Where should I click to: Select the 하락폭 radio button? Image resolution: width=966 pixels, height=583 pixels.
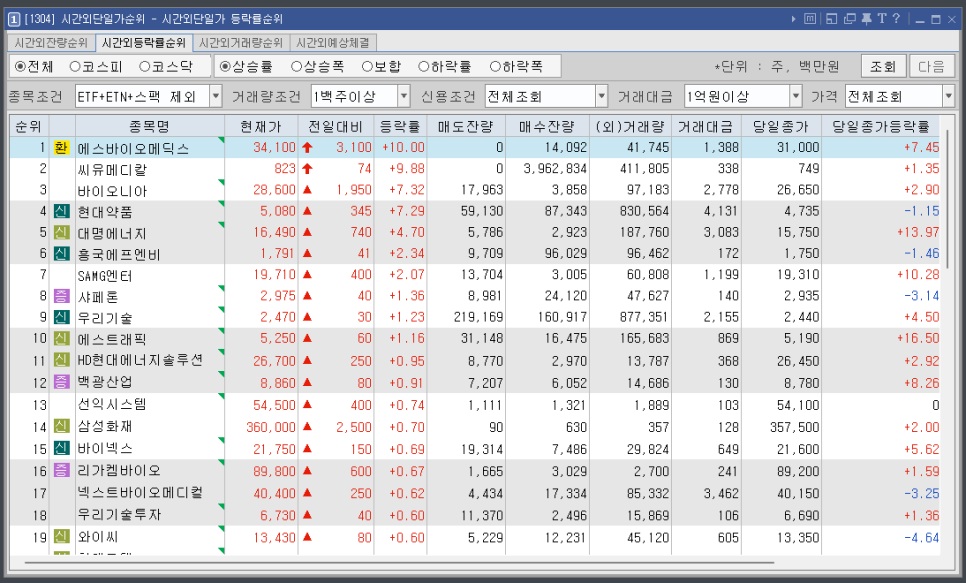click(x=495, y=67)
